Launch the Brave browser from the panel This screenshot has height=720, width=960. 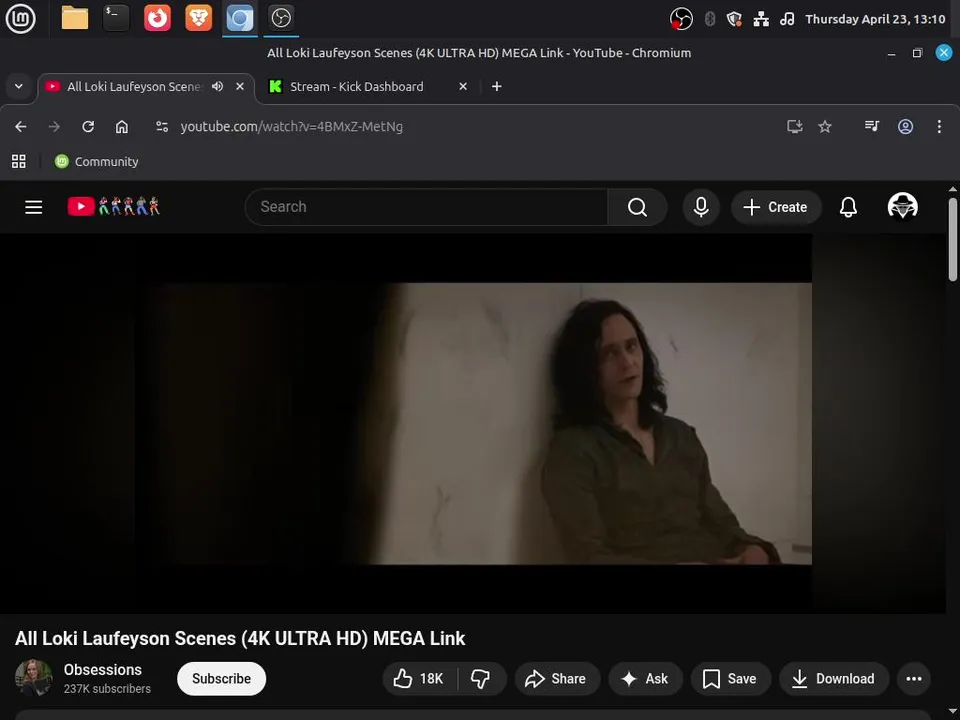198,18
